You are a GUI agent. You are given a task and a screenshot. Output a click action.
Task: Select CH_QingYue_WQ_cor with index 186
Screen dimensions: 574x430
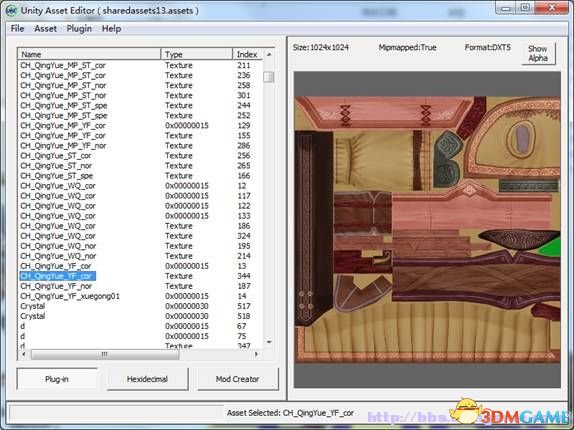(x=140, y=226)
